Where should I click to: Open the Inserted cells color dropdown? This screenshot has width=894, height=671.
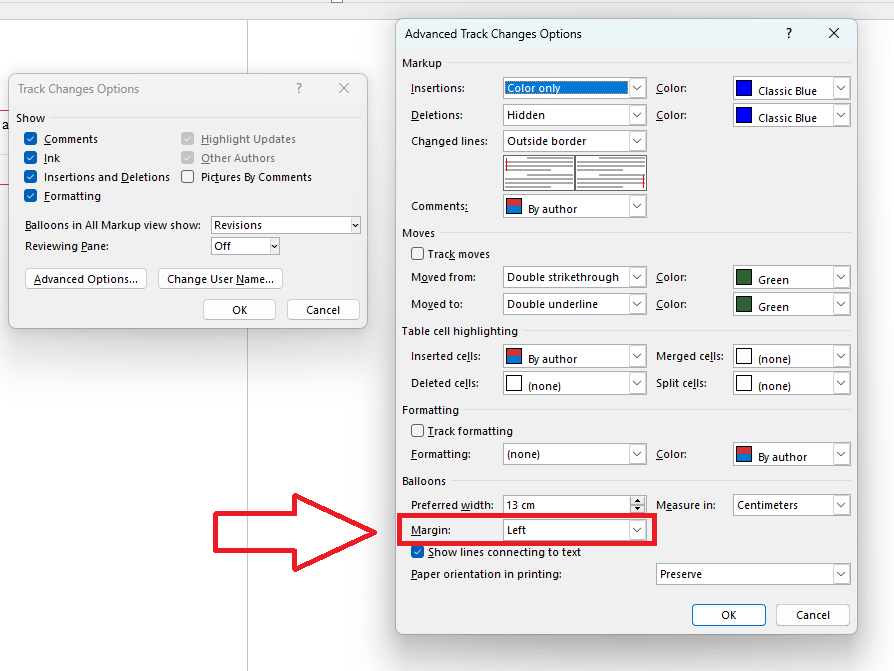click(575, 356)
